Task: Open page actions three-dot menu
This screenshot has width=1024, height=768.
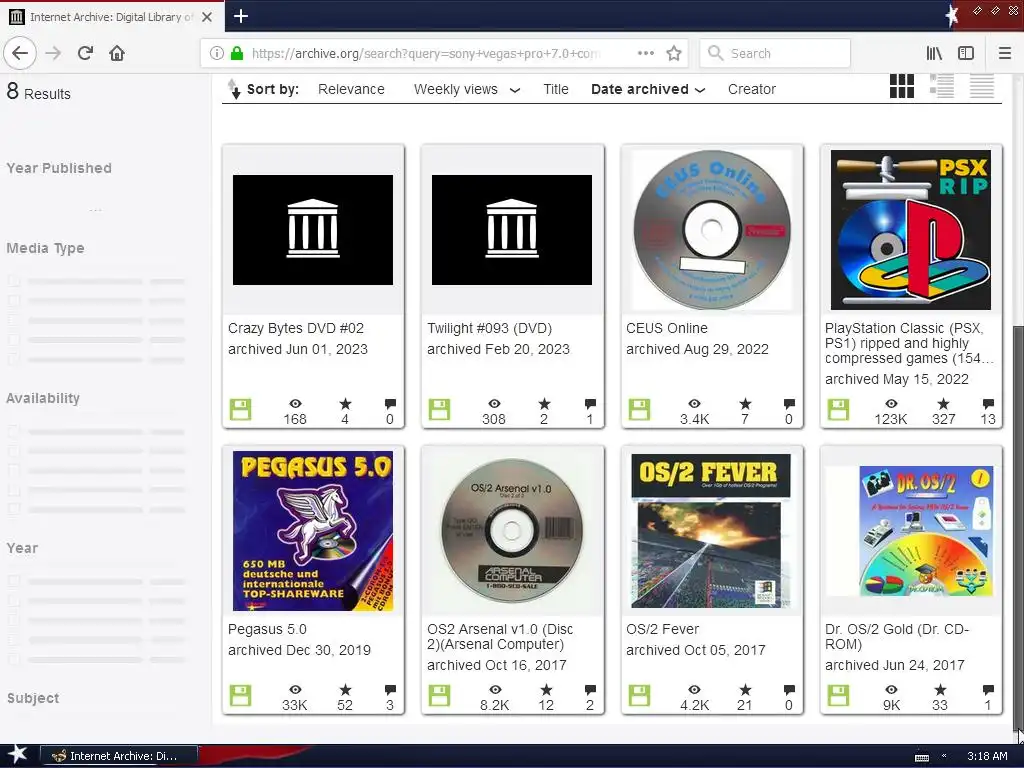Action: pyautogui.click(x=645, y=53)
